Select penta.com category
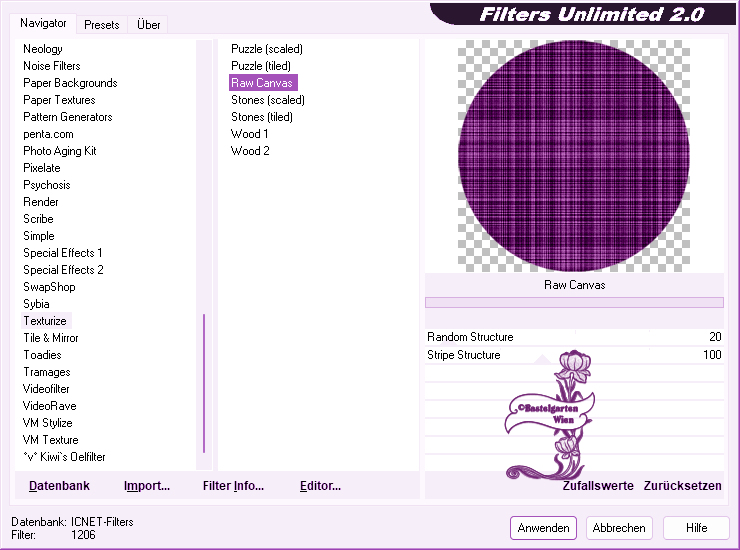The image size is (740, 550). pos(48,134)
